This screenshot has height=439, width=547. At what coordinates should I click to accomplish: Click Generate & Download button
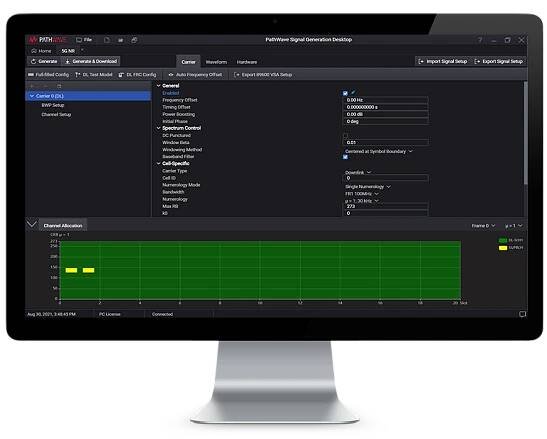(x=91, y=61)
